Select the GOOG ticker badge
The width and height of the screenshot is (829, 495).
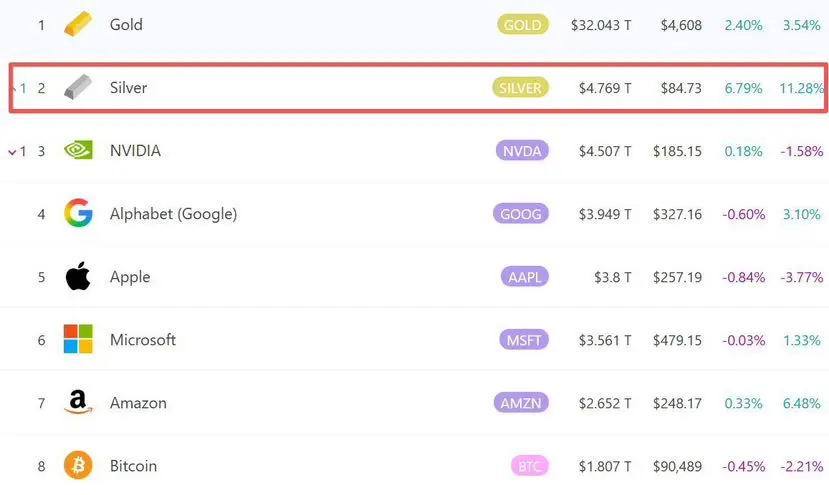point(522,214)
